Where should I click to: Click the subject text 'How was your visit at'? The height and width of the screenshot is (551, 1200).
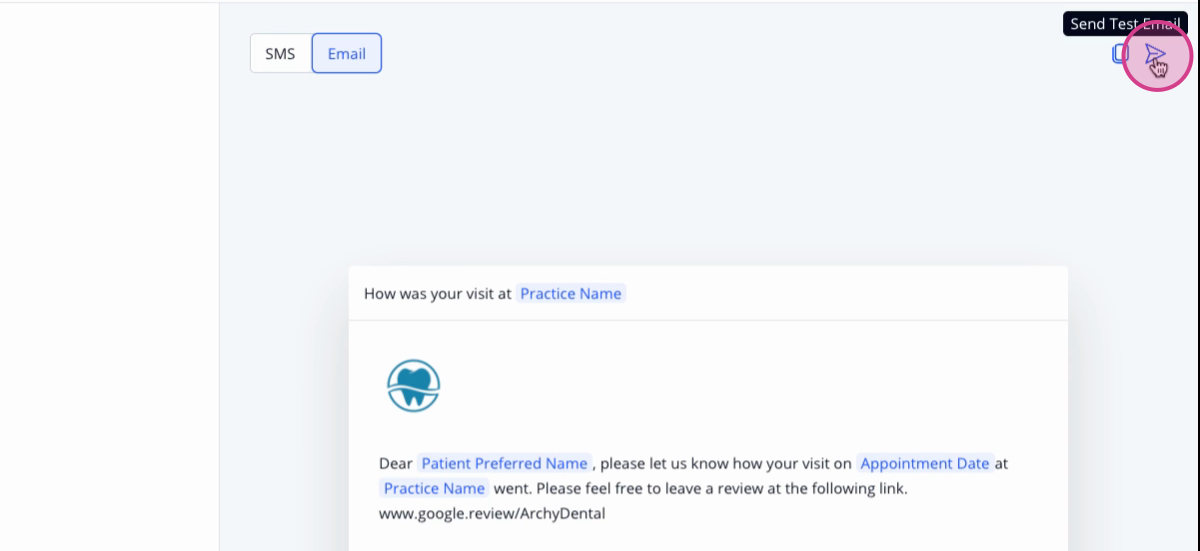[438, 293]
